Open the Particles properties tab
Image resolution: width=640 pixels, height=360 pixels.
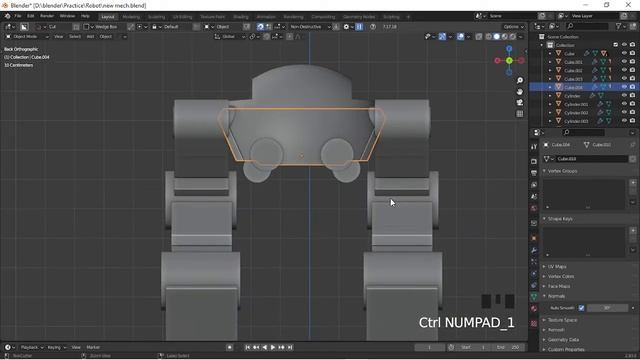click(x=534, y=262)
